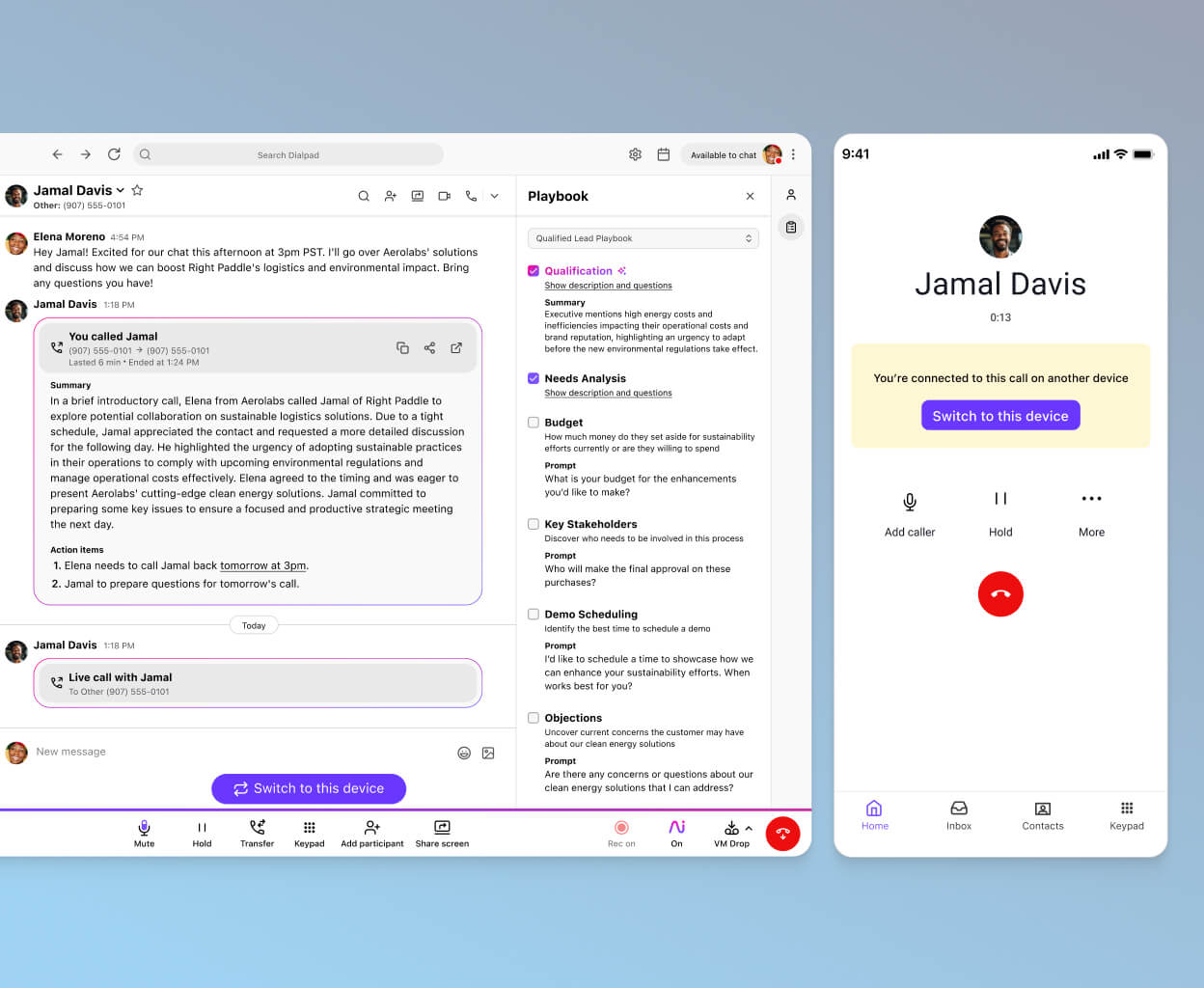
Task: Show description and questions under Needs Analysis
Action: [x=608, y=393]
